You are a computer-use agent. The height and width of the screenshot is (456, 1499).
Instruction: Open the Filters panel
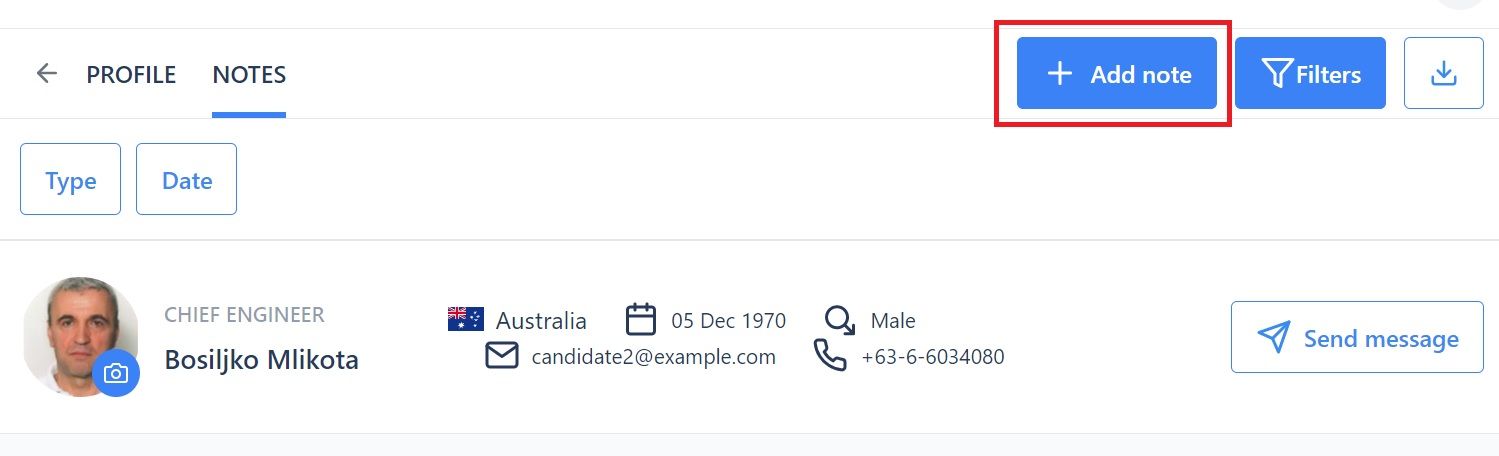(1310, 73)
